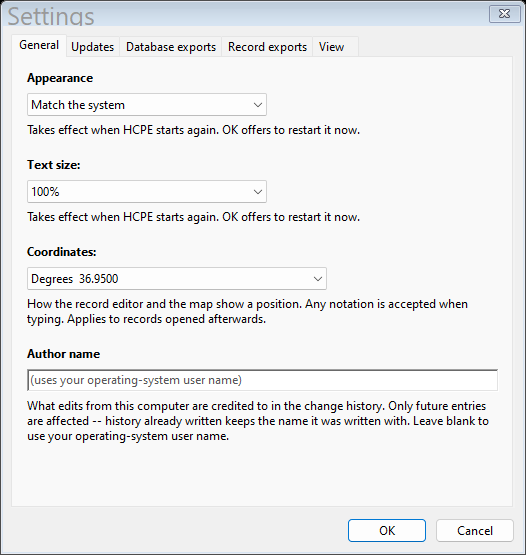The width and height of the screenshot is (526, 555).
Task: Switch to the General tab
Action: point(39,45)
